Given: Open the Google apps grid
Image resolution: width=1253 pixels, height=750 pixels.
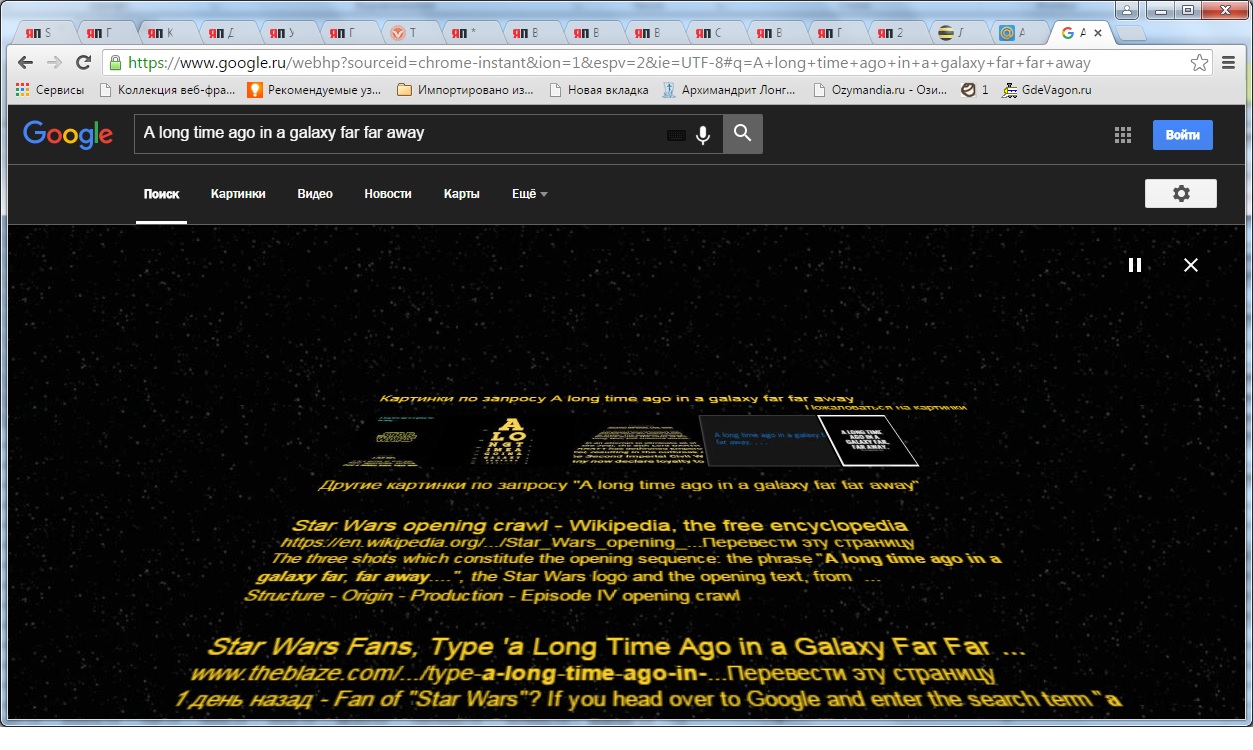Looking at the screenshot, I should click(1122, 135).
